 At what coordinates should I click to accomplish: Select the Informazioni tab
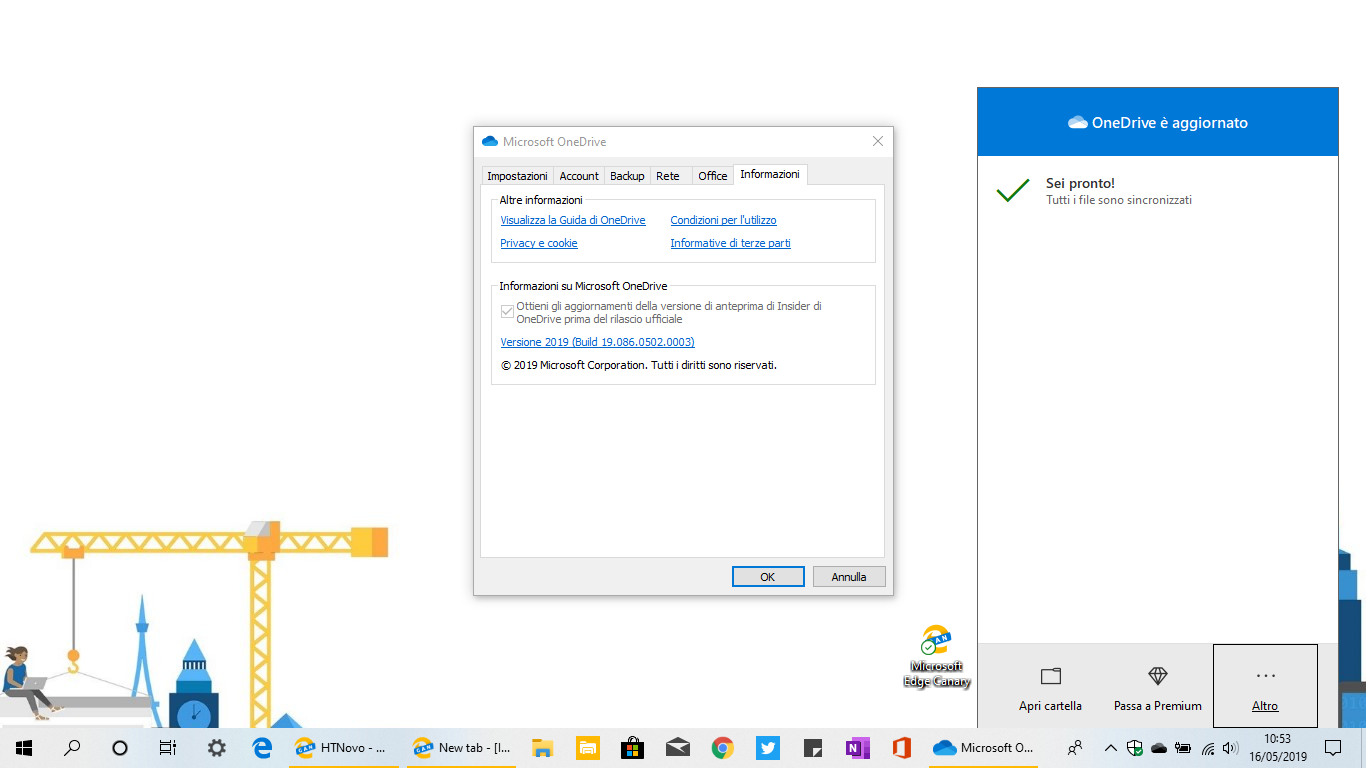[770, 174]
